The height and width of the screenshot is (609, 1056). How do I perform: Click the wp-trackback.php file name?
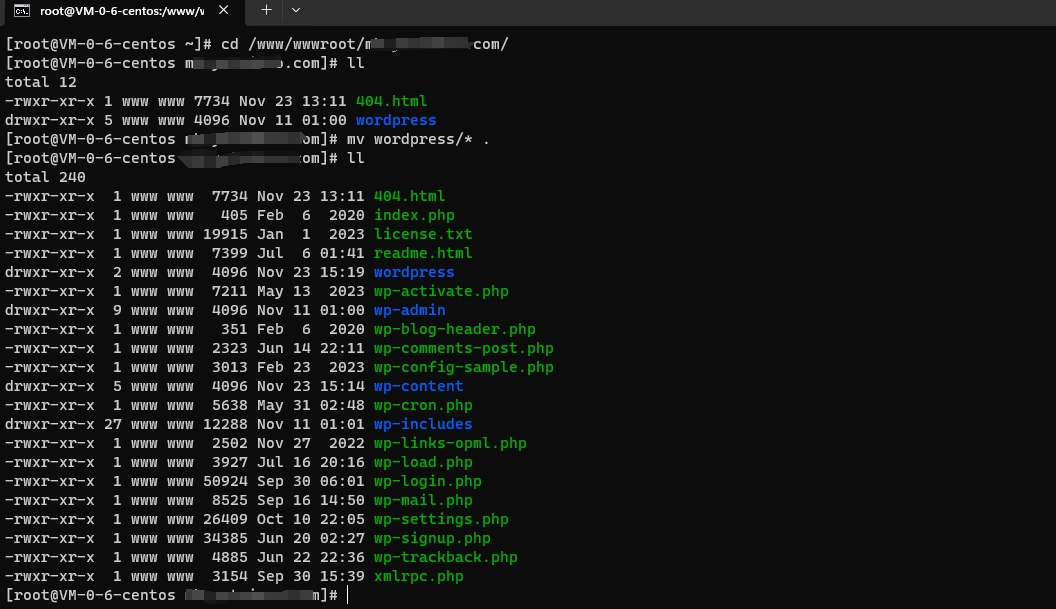445,558
